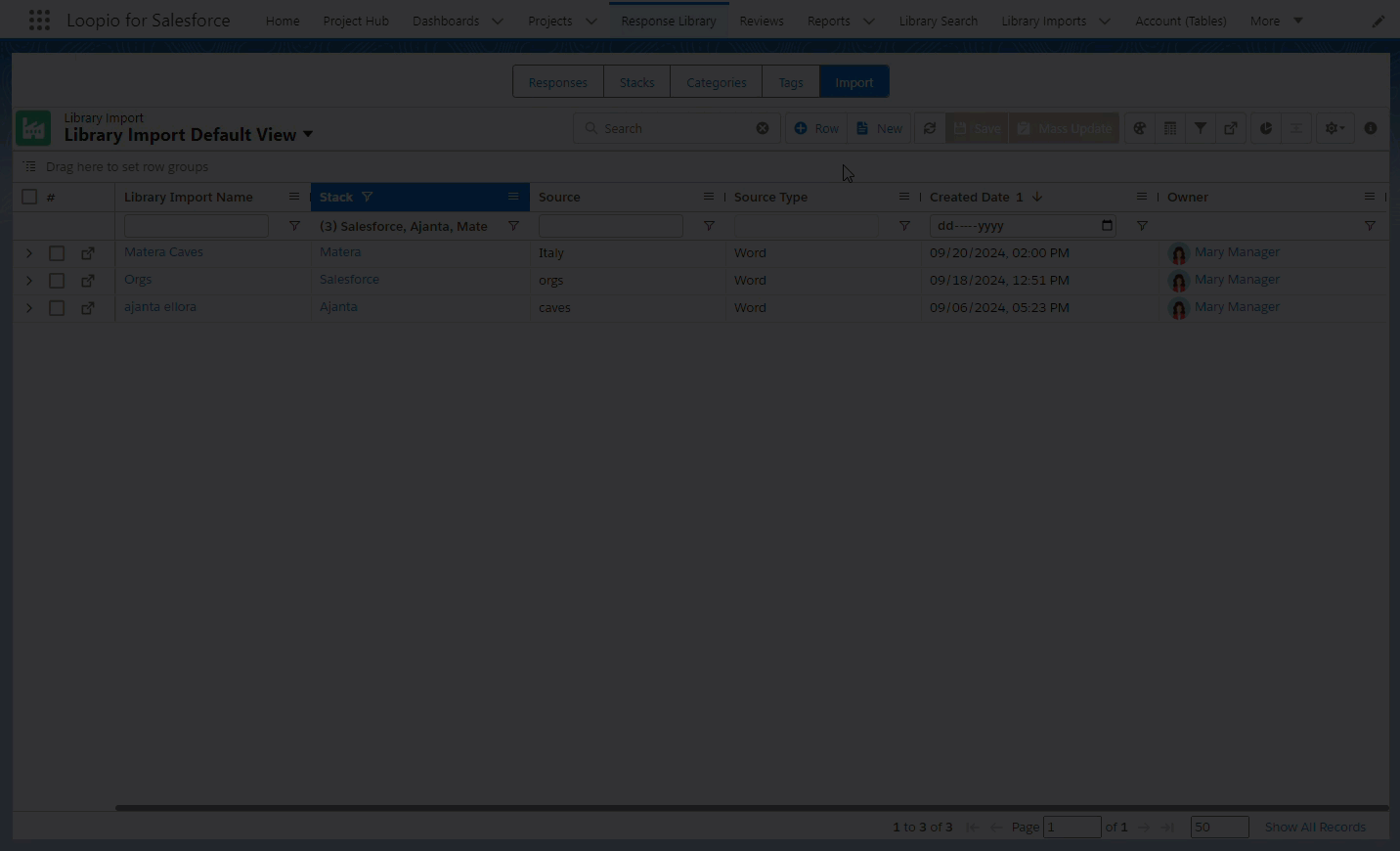Viewport: 1400px width, 851px height.
Task: Open Source column menu icon
Action: [709, 197]
